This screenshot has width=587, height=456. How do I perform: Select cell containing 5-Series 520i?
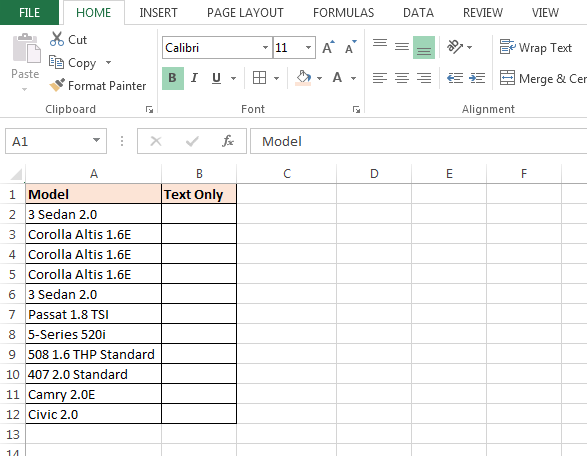point(94,334)
